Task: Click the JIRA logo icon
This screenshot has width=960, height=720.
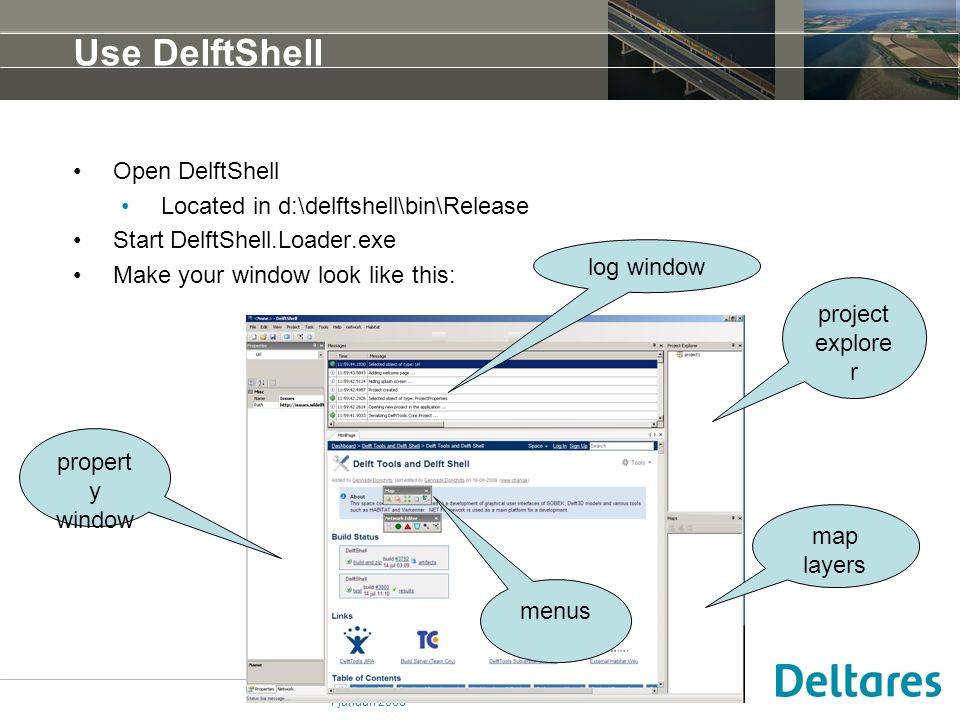Action: pos(357,640)
